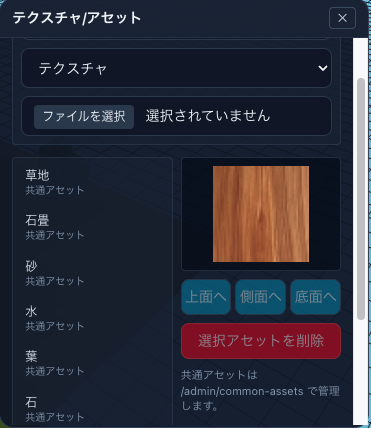Click the dialog's vertical scrollbar thumb
Screen dimensions: 371x428
(x=361, y=199)
